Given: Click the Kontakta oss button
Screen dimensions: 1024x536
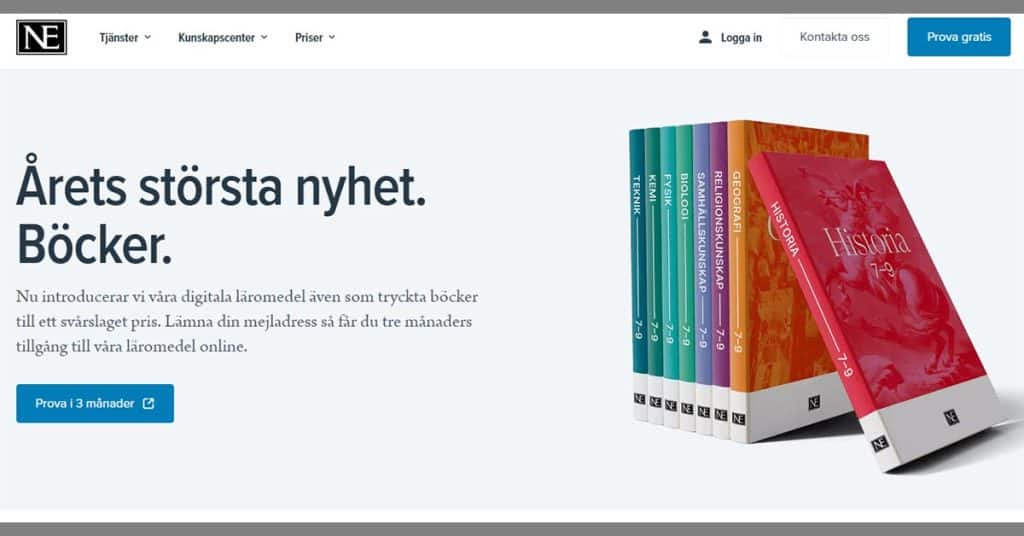Looking at the screenshot, I should point(835,37).
